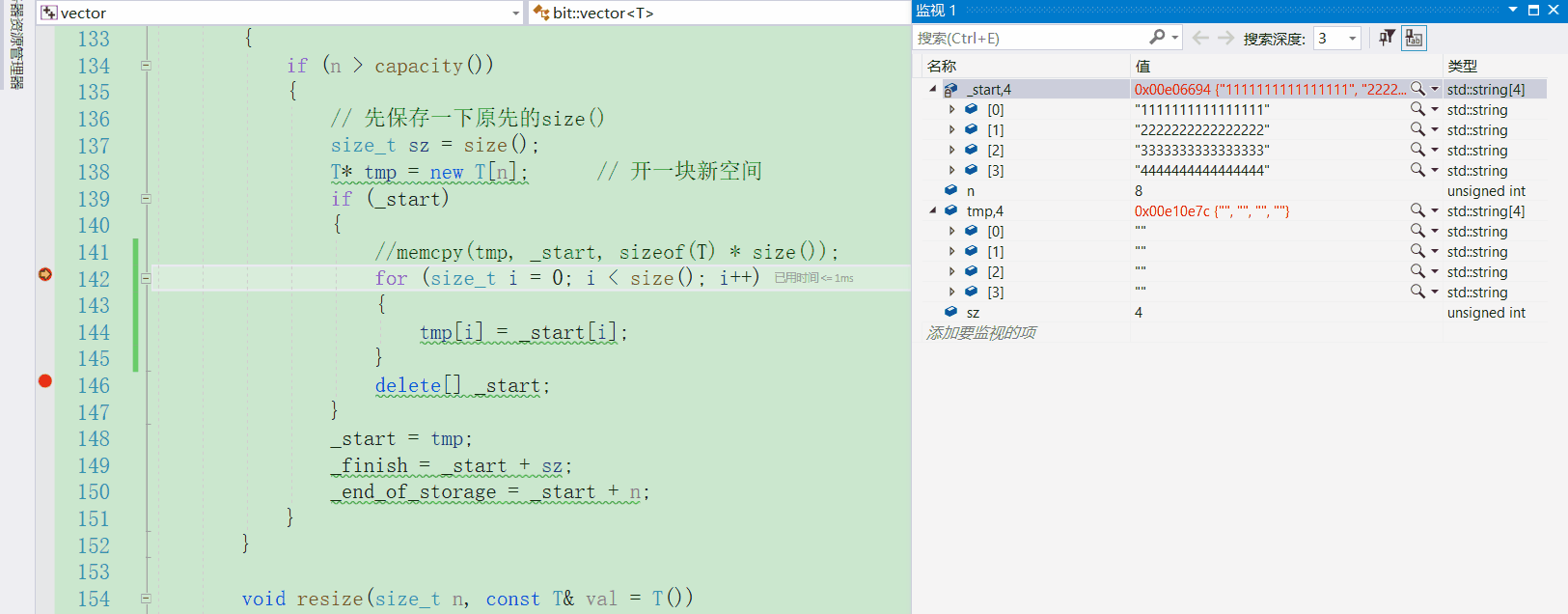Expand tmp element [1] node

click(952, 251)
